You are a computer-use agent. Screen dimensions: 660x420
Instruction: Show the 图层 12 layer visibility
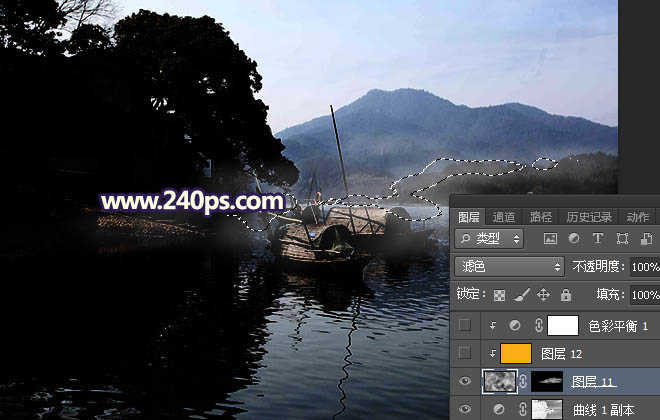point(465,353)
